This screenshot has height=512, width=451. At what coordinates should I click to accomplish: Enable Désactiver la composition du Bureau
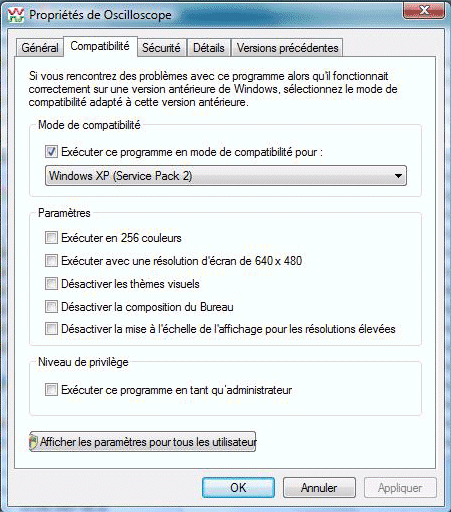pyautogui.click(x=51, y=307)
